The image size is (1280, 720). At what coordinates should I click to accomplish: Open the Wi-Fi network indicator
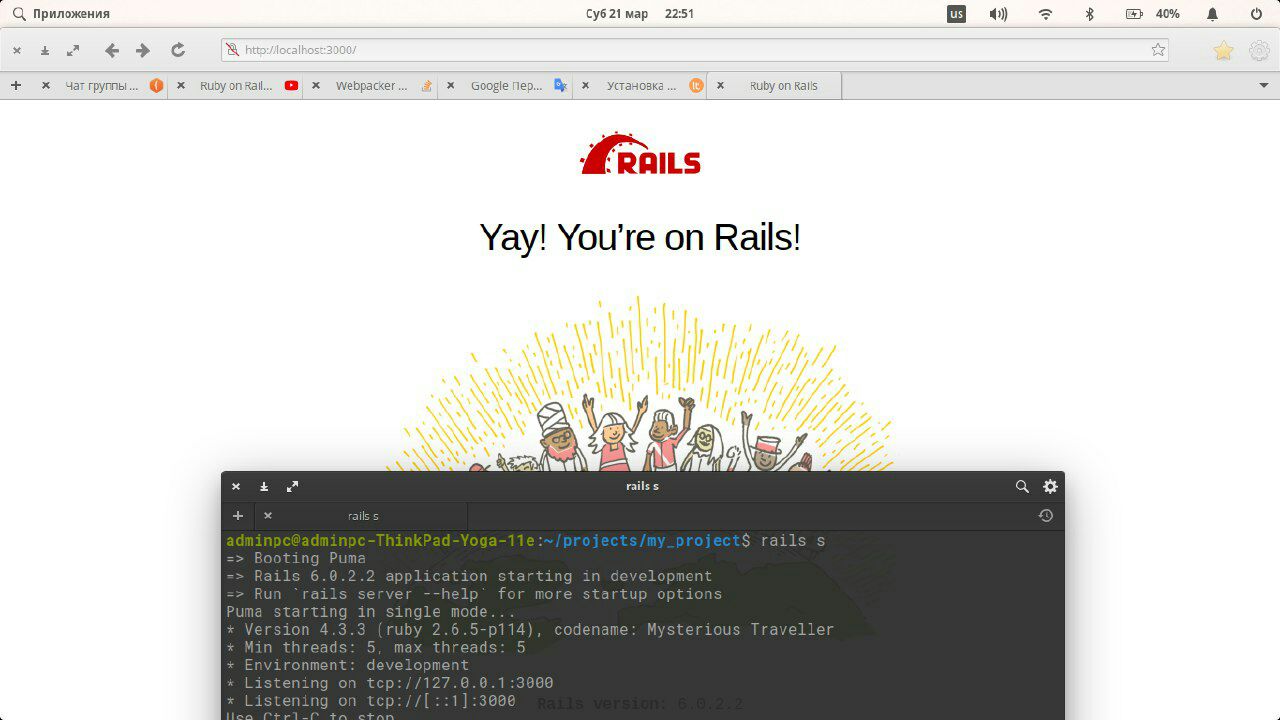coord(1046,14)
